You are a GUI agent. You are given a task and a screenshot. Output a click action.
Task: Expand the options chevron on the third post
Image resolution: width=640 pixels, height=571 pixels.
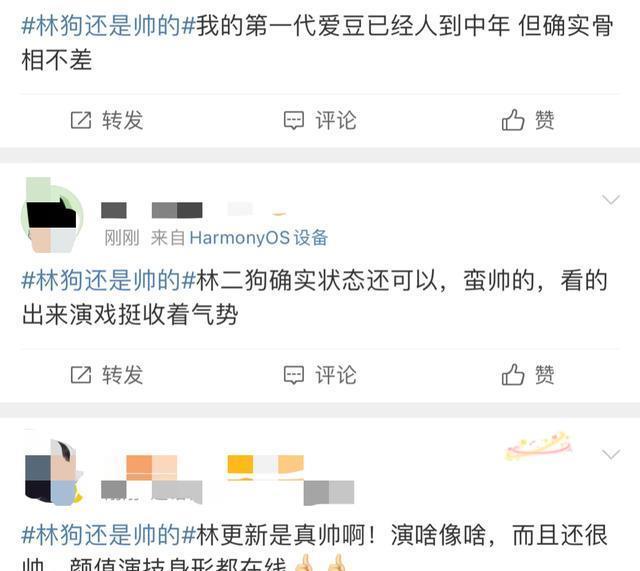(x=611, y=454)
